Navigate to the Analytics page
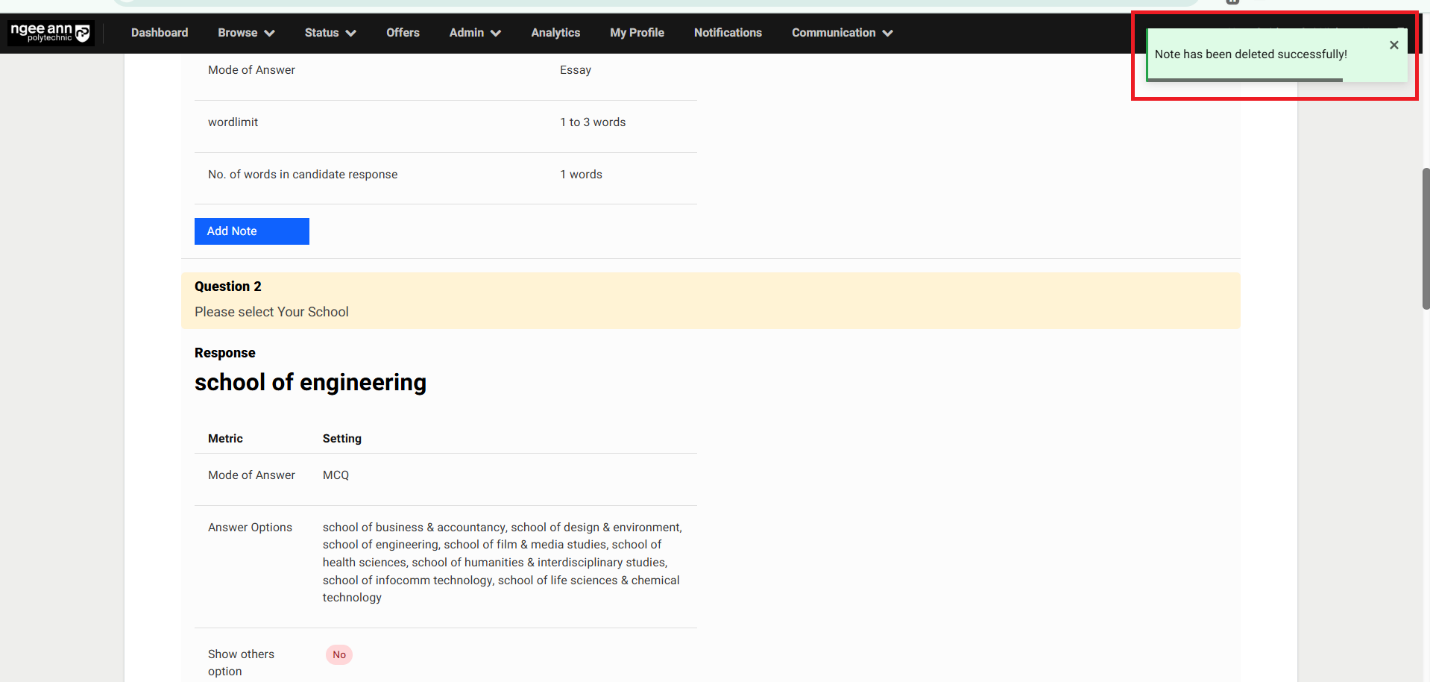The width and height of the screenshot is (1430, 682). tap(555, 33)
